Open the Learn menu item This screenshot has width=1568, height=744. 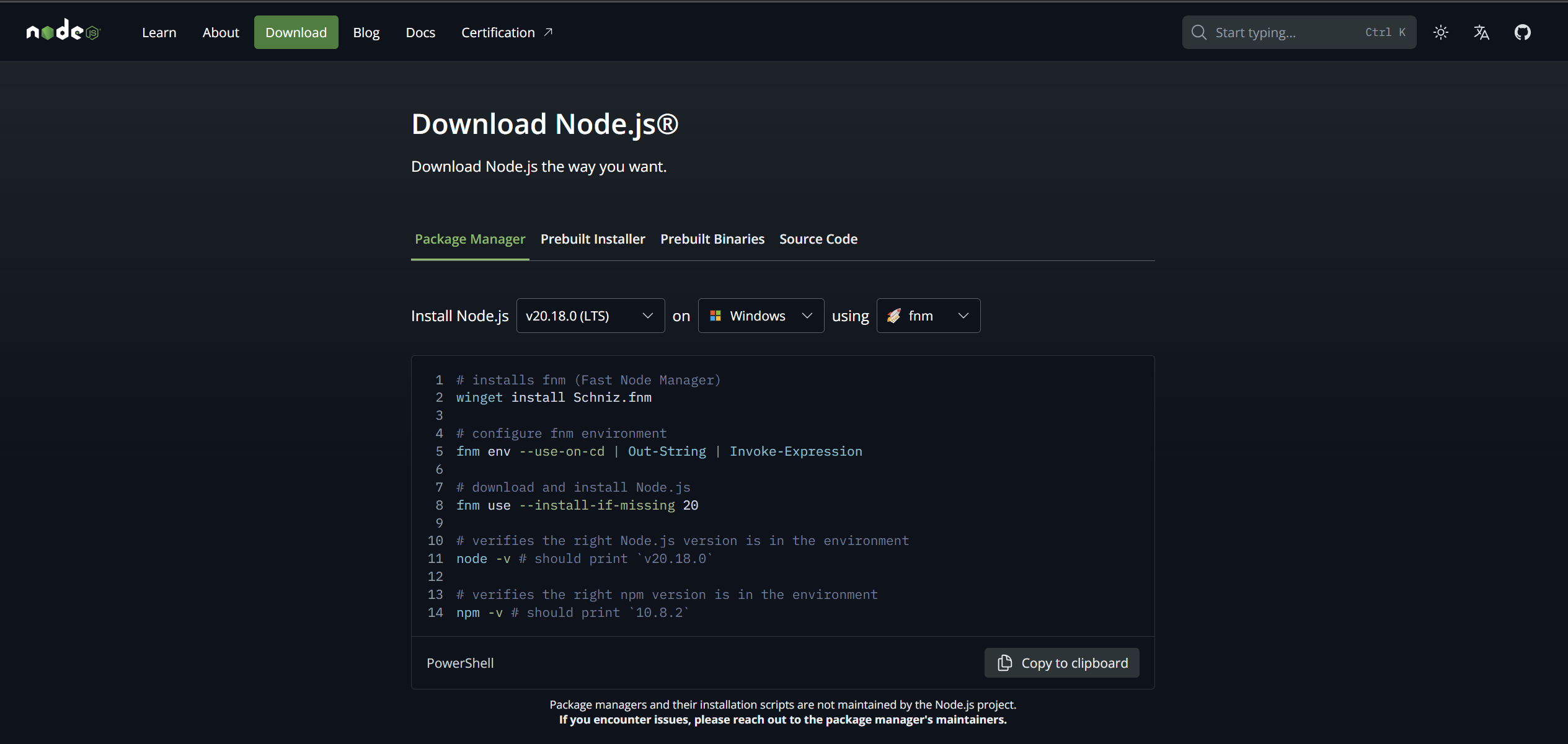point(159,32)
